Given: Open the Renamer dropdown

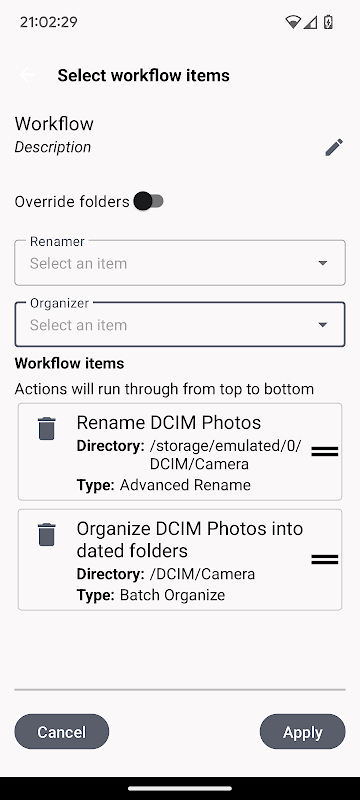Looking at the screenshot, I should [x=180, y=263].
